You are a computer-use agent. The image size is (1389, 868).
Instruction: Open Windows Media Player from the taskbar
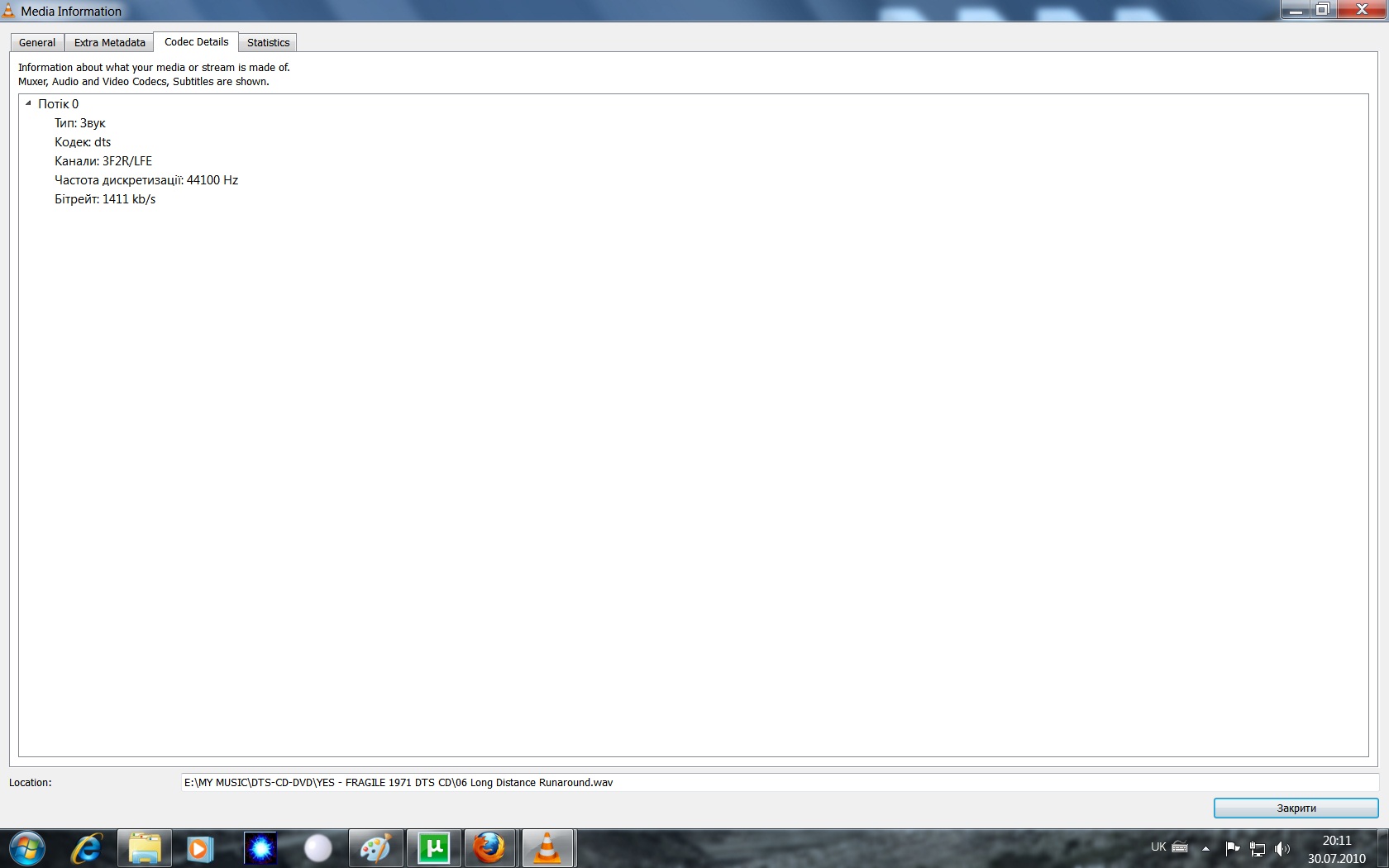pos(199,848)
